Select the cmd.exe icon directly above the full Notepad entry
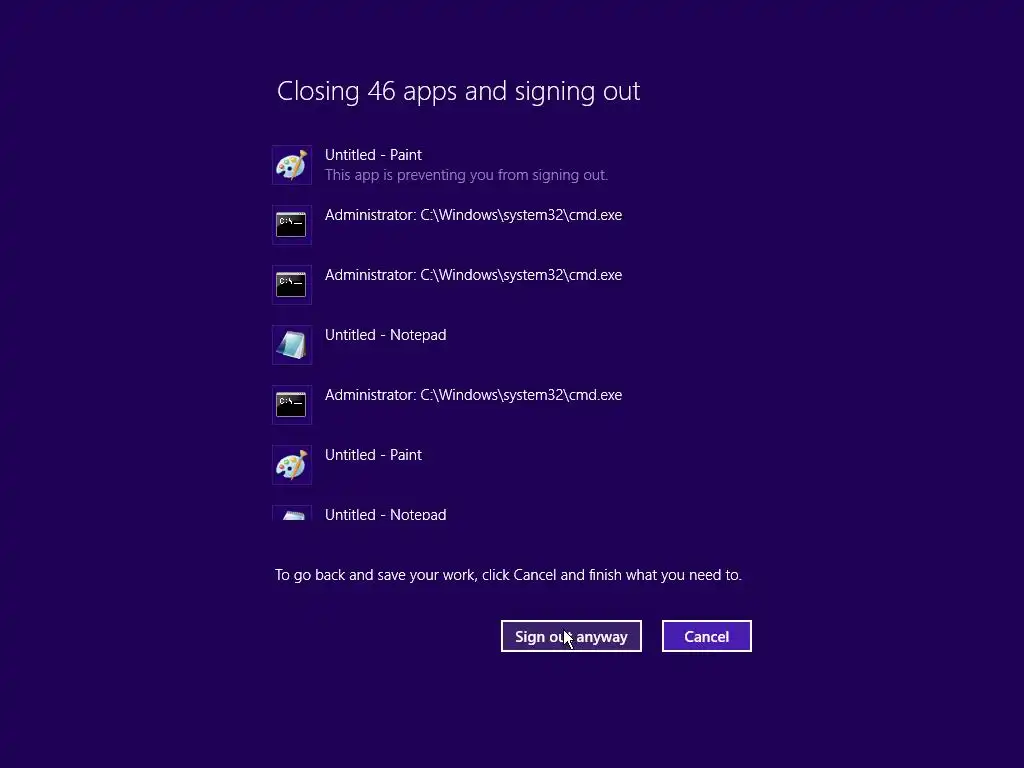The height and width of the screenshot is (768, 1024). (291, 285)
